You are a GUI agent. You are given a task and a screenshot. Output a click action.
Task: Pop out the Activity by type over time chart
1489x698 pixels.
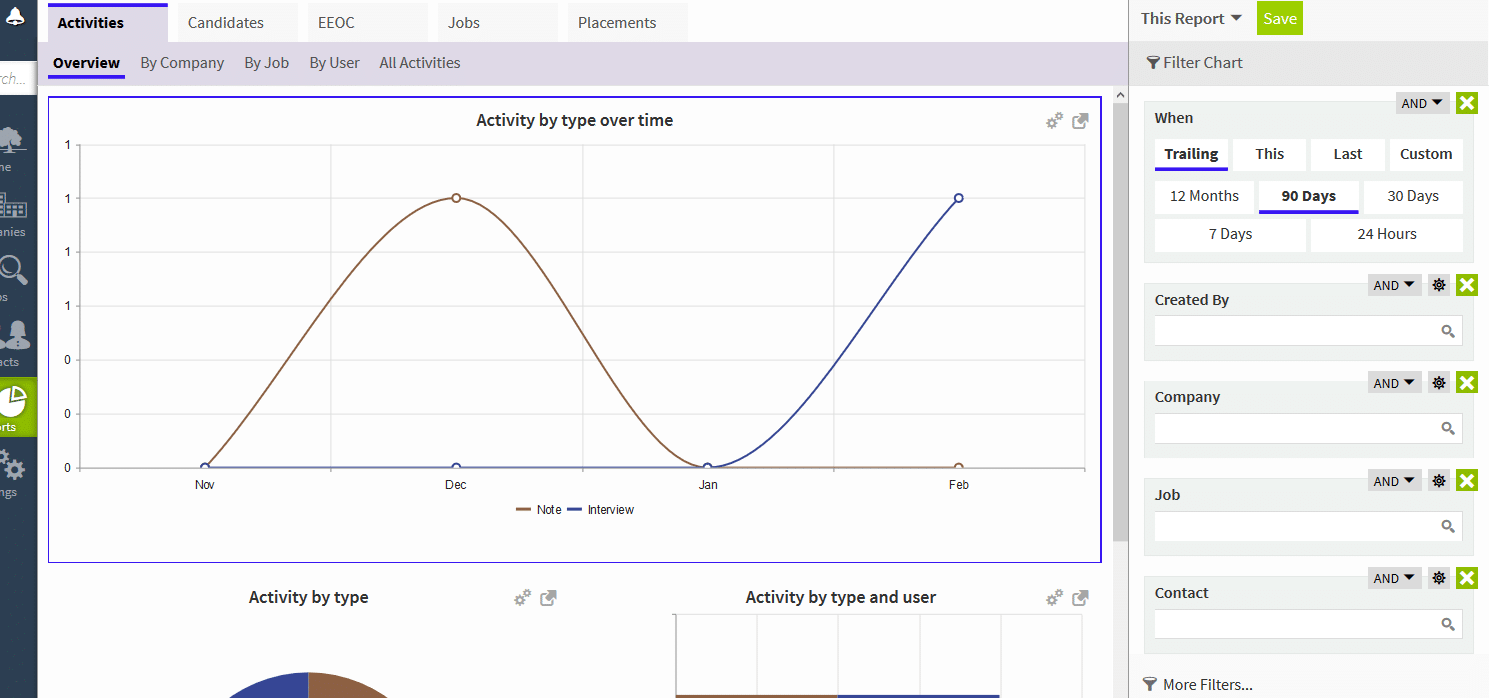click(1080, 121)
